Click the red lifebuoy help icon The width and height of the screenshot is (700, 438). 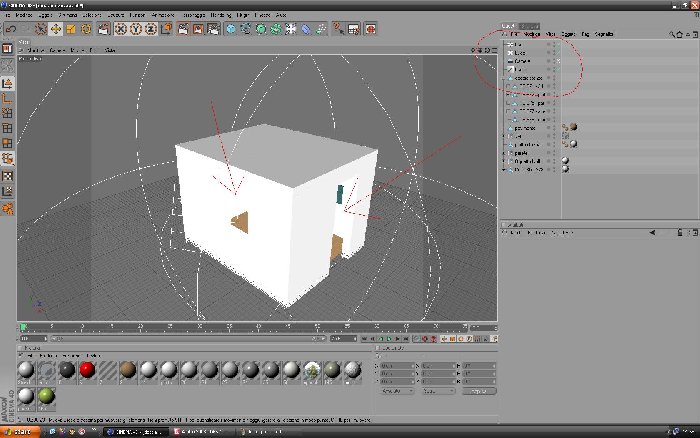point(371,29)
